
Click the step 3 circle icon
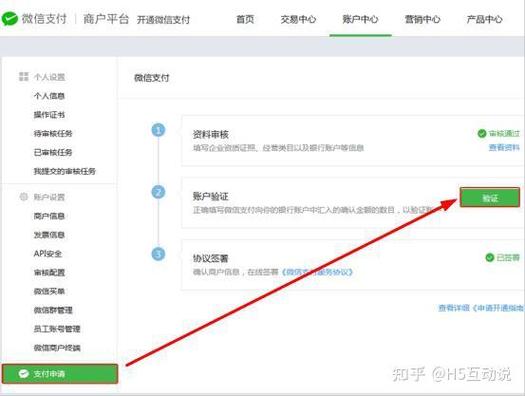pyautogui.click(x=158, y=254)
